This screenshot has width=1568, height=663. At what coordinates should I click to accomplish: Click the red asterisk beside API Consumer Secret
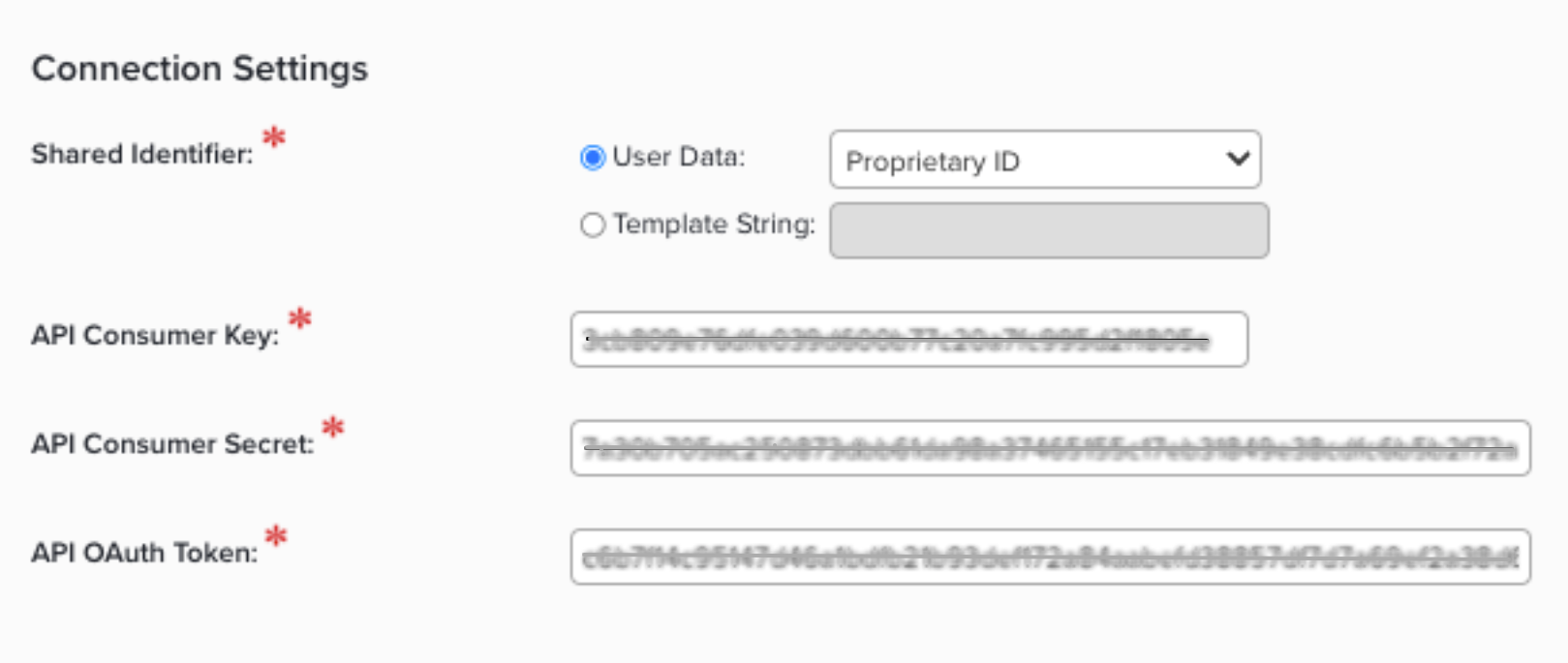pyautogui.click(x=333, y=427)
